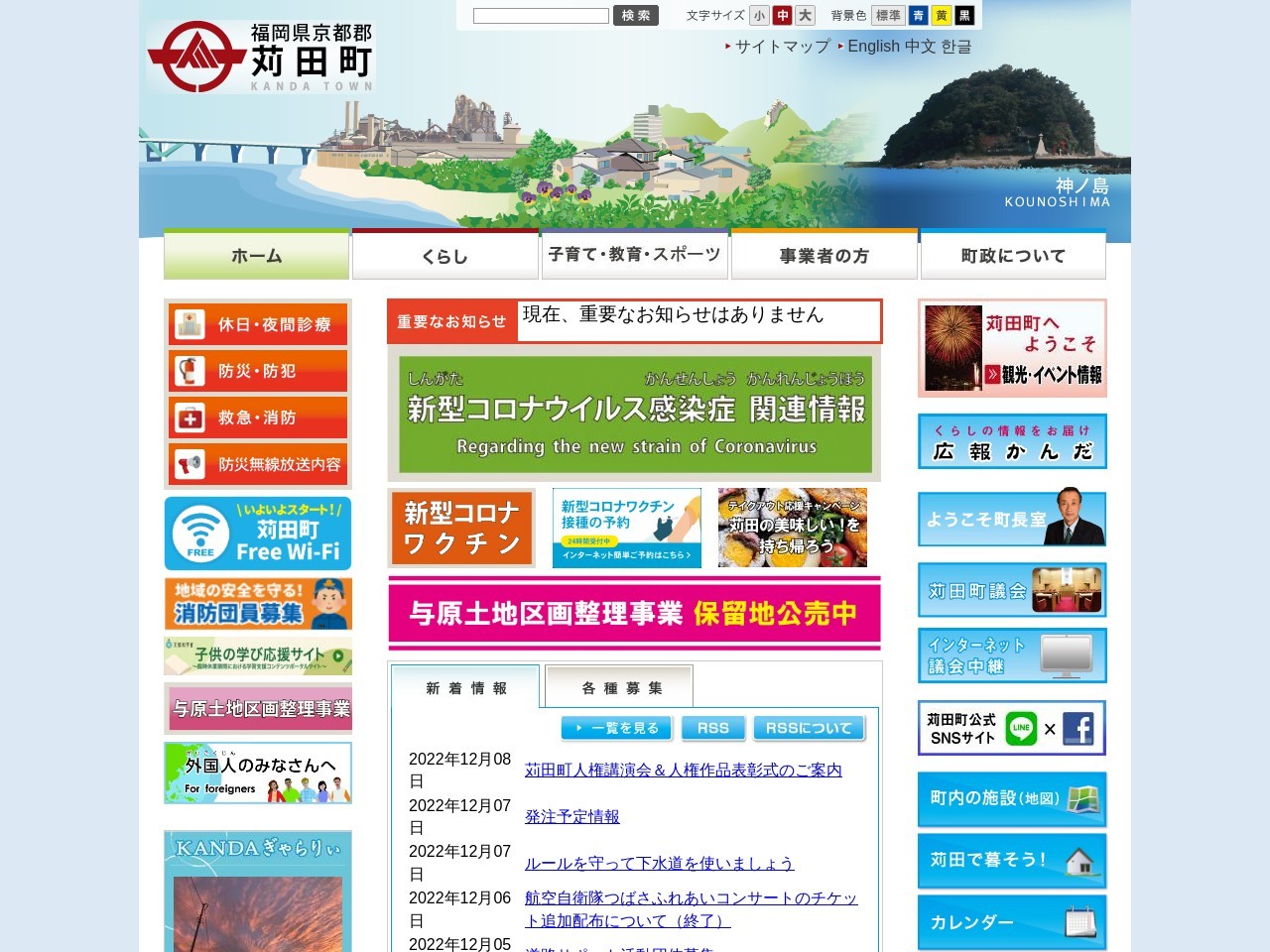Click 2022年12月08日 news date text
This screenshot has height=952, width=1270.
click(460, 770)
